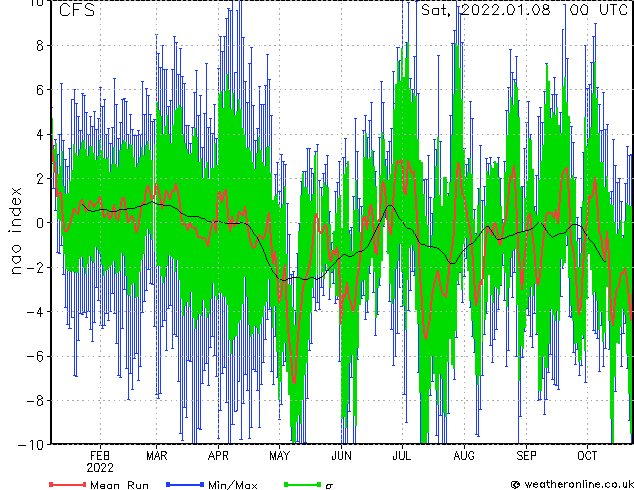Click the Mean Run legend label
634x490 pixels.
point(119,485)
